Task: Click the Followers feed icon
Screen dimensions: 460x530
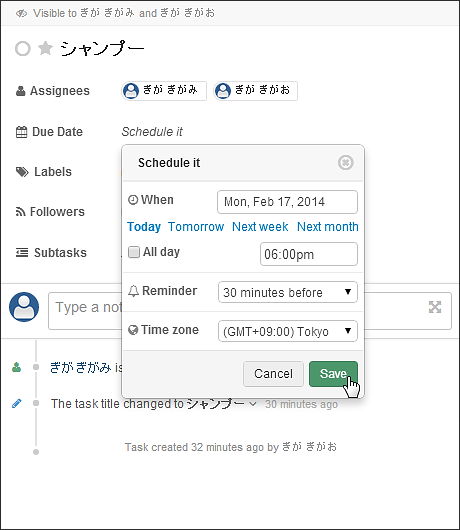Action: (x=20, y=212)
